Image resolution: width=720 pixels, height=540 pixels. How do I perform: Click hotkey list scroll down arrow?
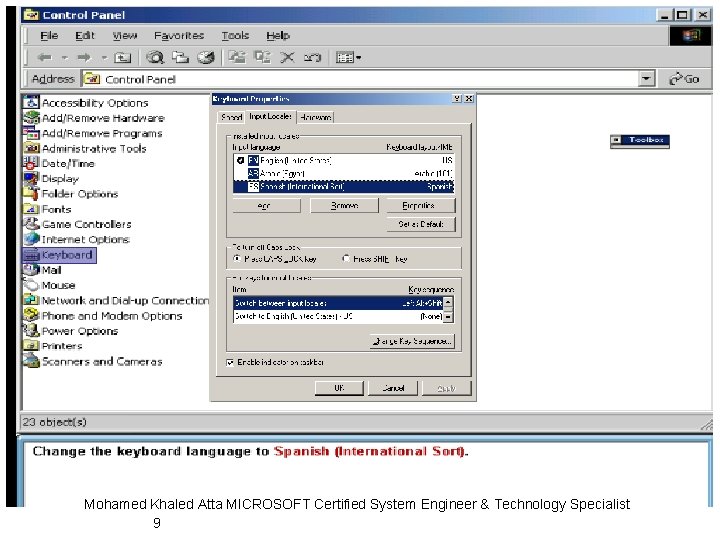click(448, 317)
